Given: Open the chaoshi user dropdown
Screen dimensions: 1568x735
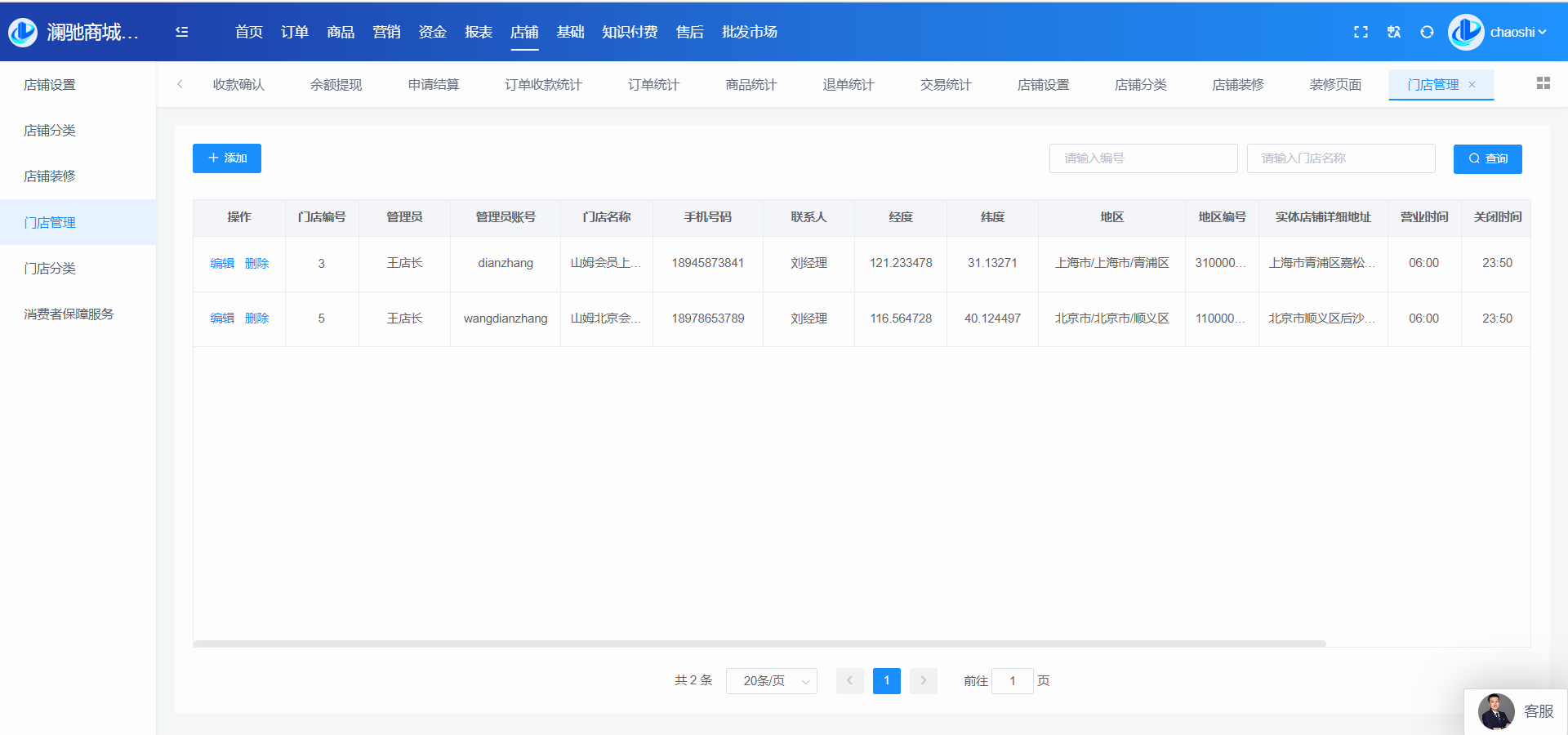Looking at the screenshot, I should tap(1517, 32).
